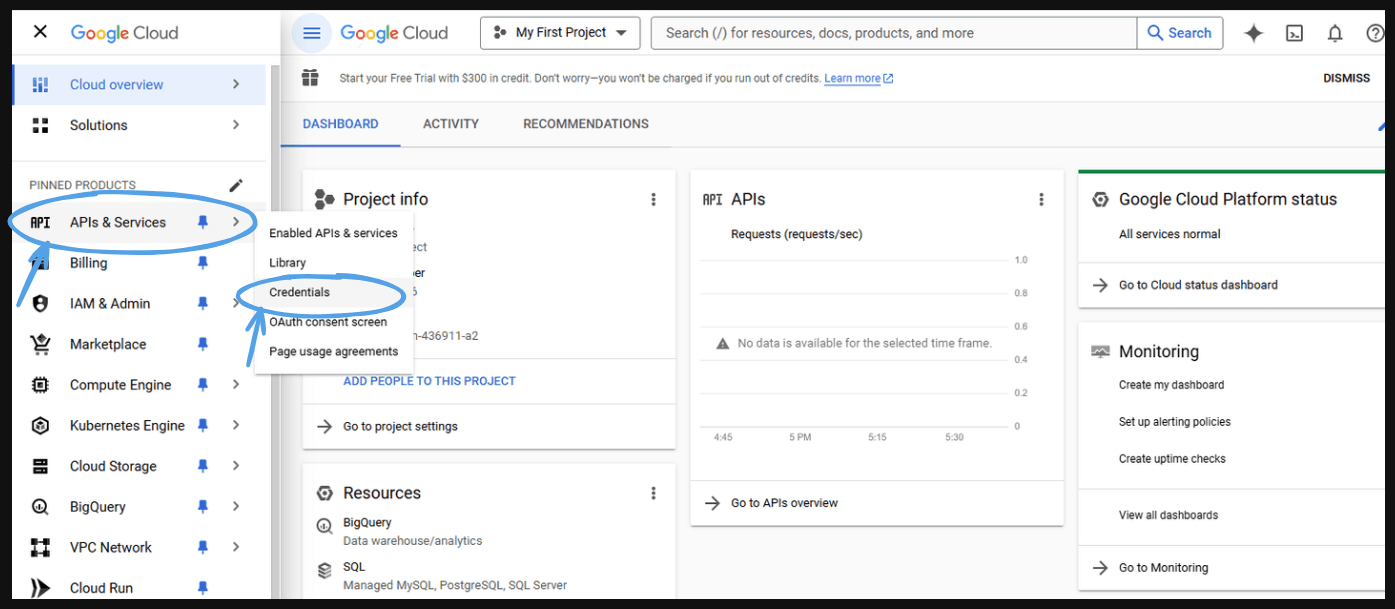This screenshot has height=609, width=1395.
Task: Open Gemini AI sparkle icon
Action: (1253, 33)
